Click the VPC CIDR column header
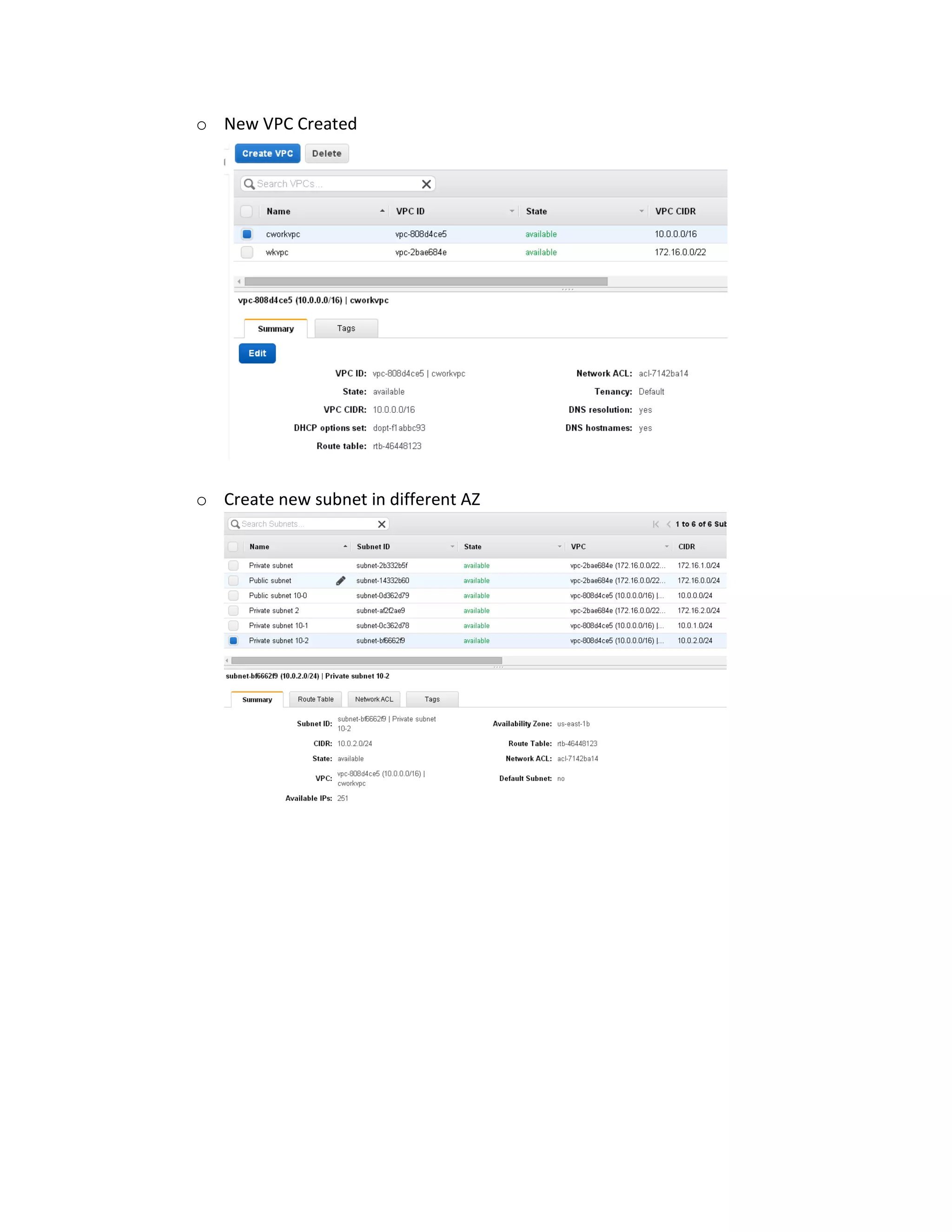The width and height of the screenshot is (952, 1232). point(675,211)
